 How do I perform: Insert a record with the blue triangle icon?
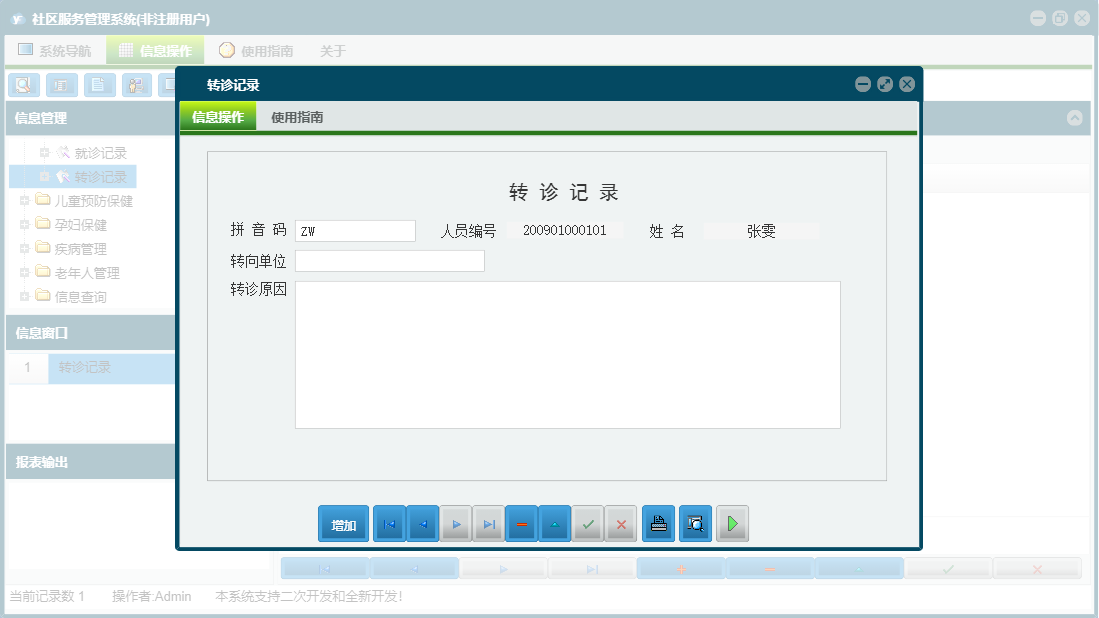555,523
